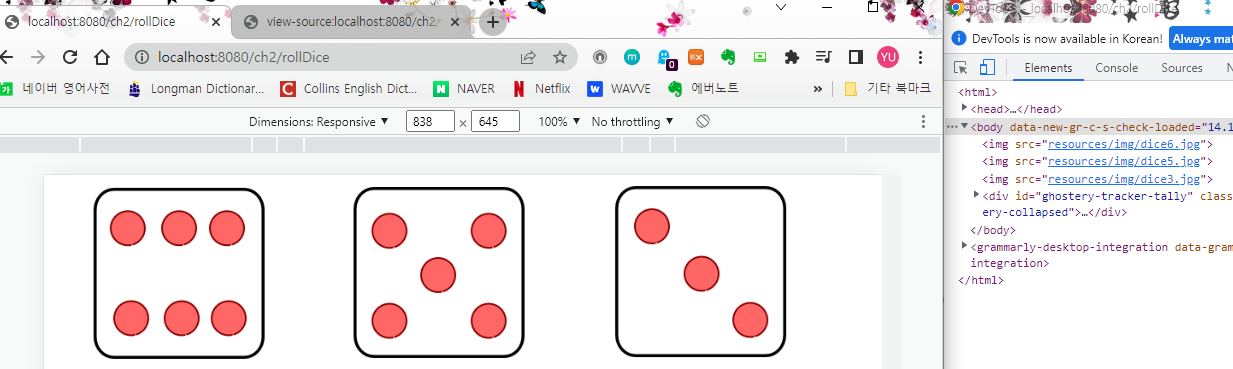The height and width of the screenshot is (369, 1233).
Task: Open the 기타 북마크 folder
Action: click(888, 88)
